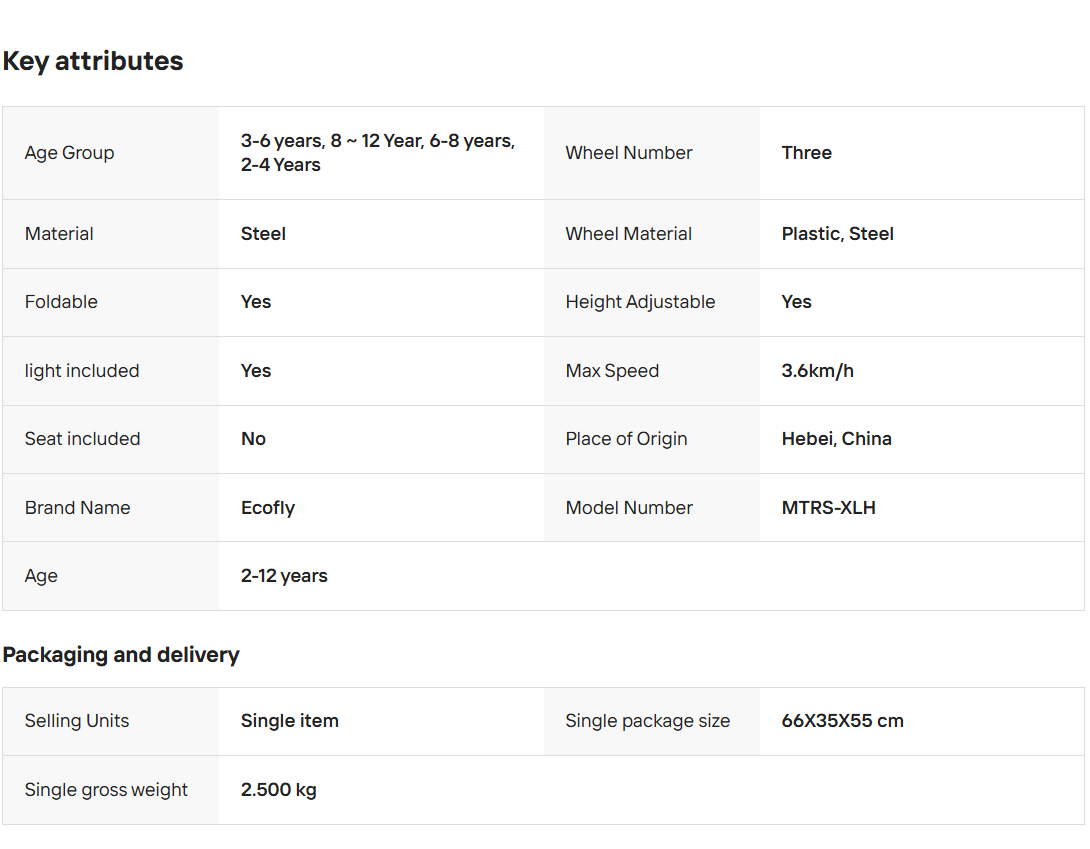Click the Model Number value MTRS-XLH
The width and height of the screenshot is (1090, 849).
[828, 508]
